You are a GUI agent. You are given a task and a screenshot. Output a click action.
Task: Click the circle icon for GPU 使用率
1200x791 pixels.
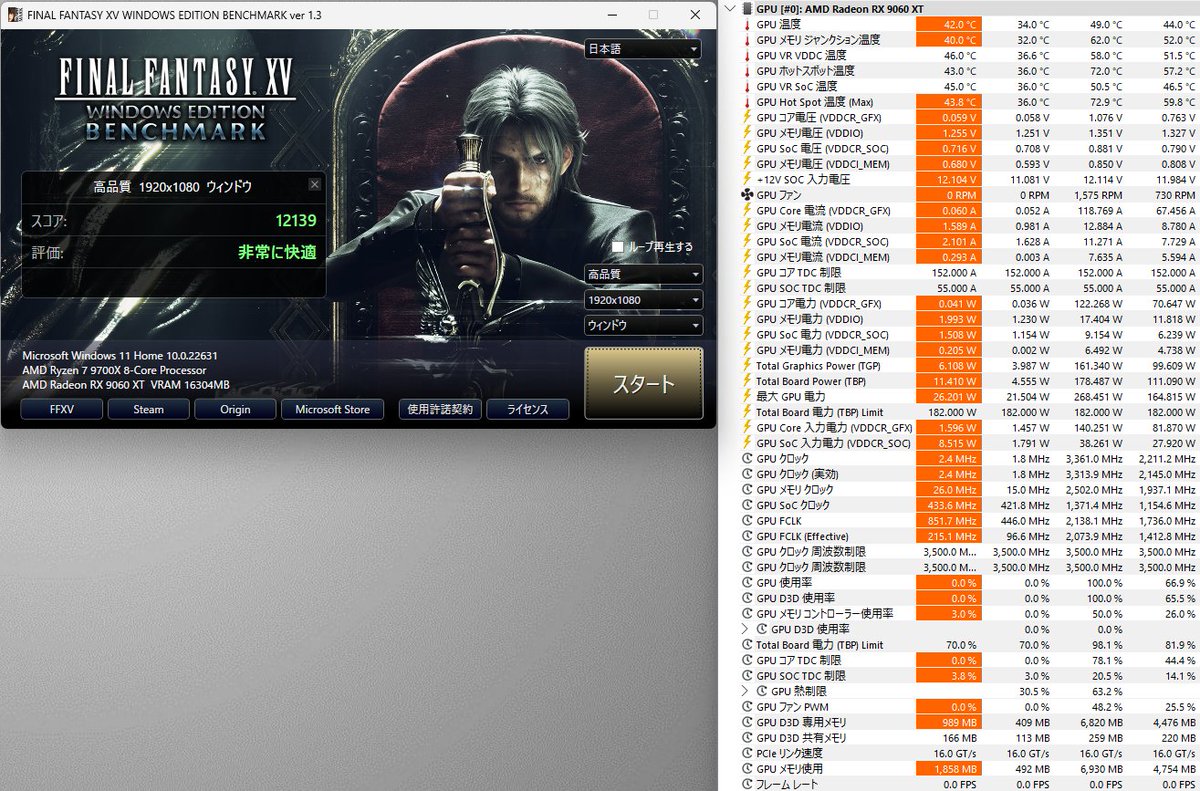(x=747, y=583)
